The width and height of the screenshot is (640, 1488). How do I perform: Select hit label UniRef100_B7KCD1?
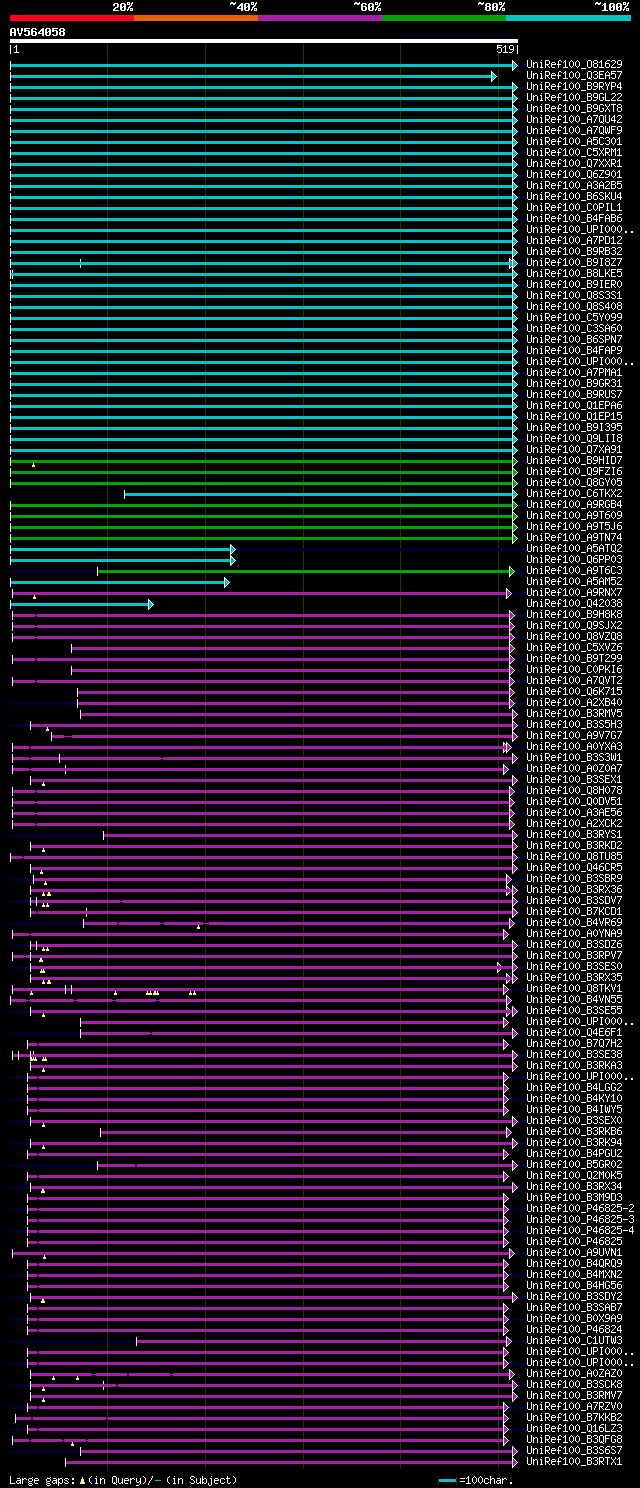pyautogui.click(x=574, y=911)
